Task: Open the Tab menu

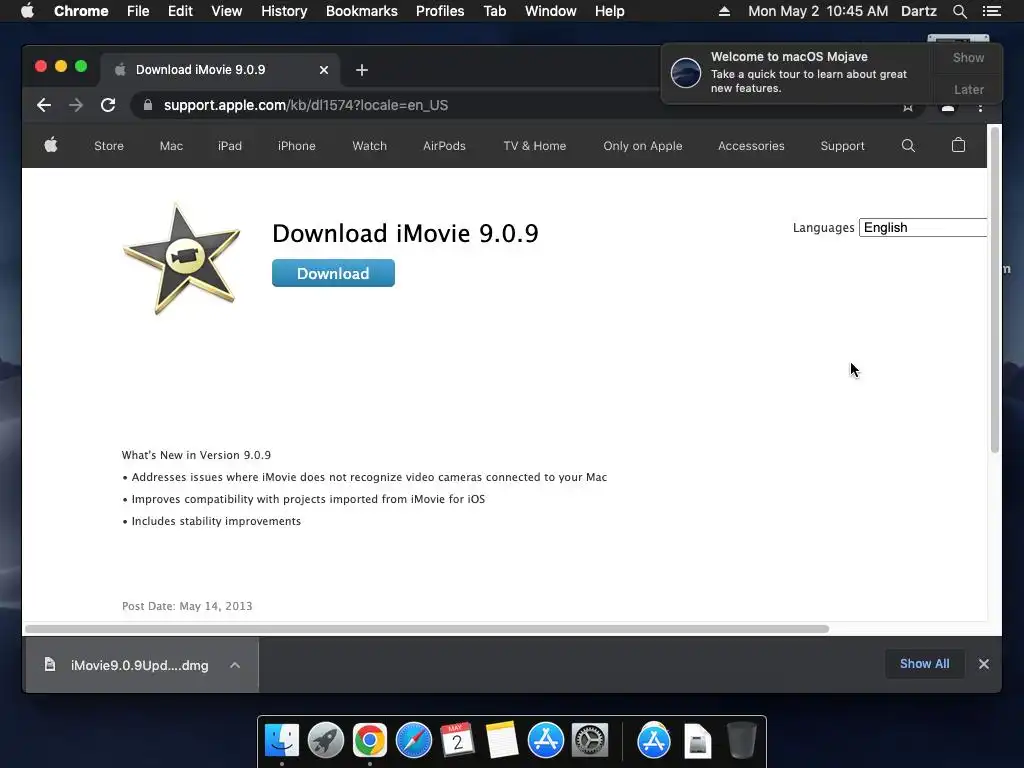Action: 494,11
